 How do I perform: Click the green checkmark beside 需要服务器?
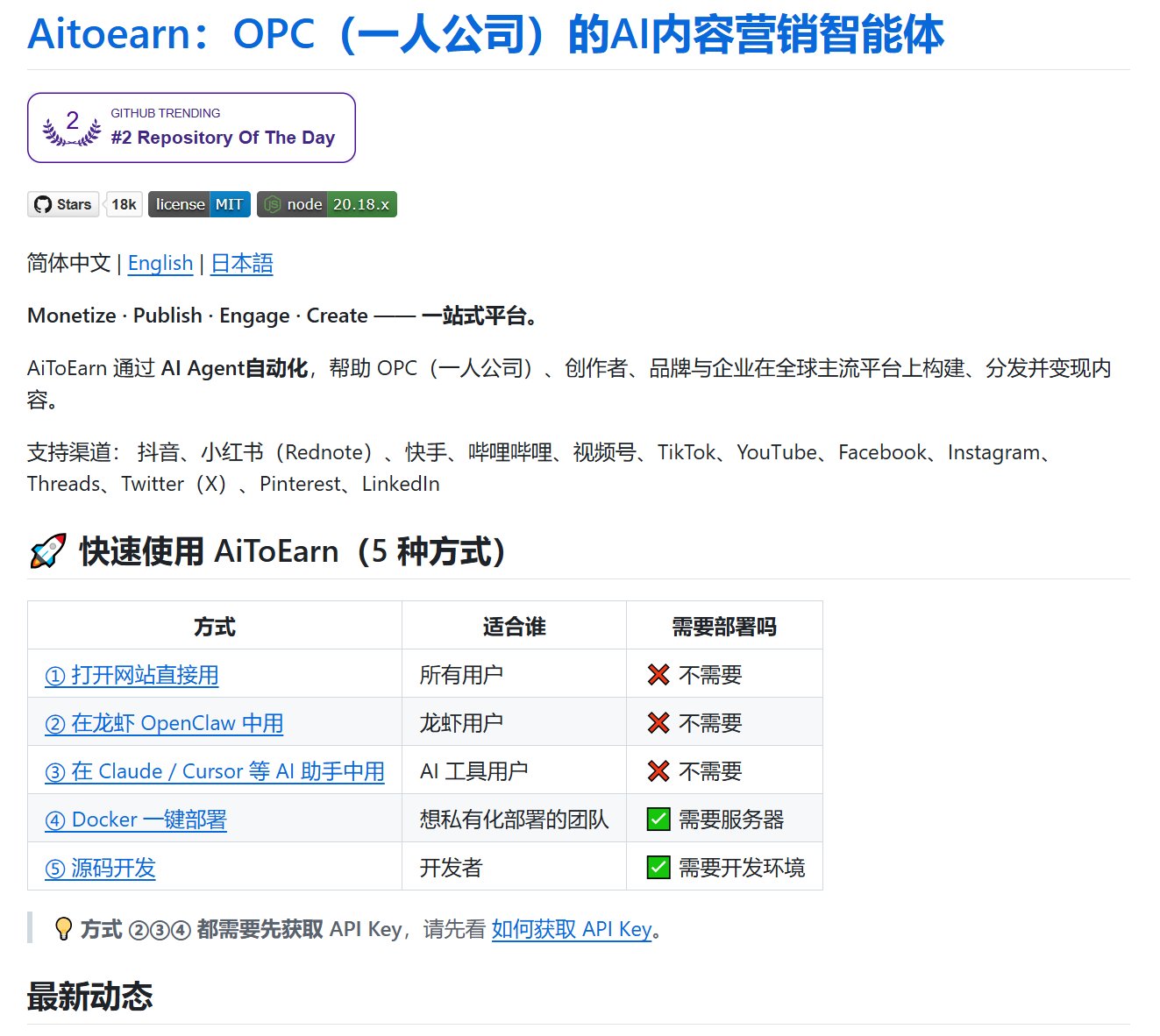658,820
